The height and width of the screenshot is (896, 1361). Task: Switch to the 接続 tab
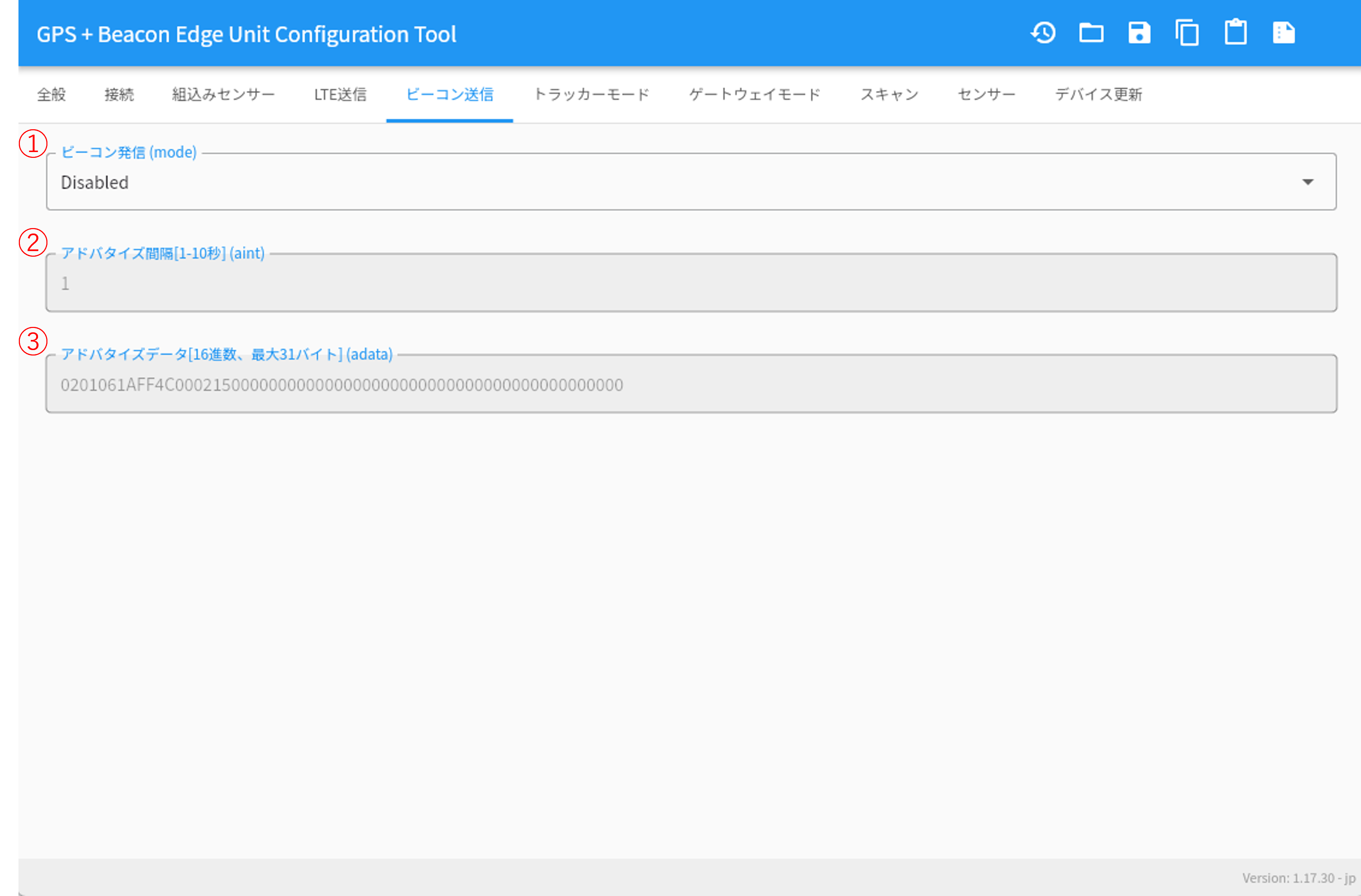click(x=119, y=94)
